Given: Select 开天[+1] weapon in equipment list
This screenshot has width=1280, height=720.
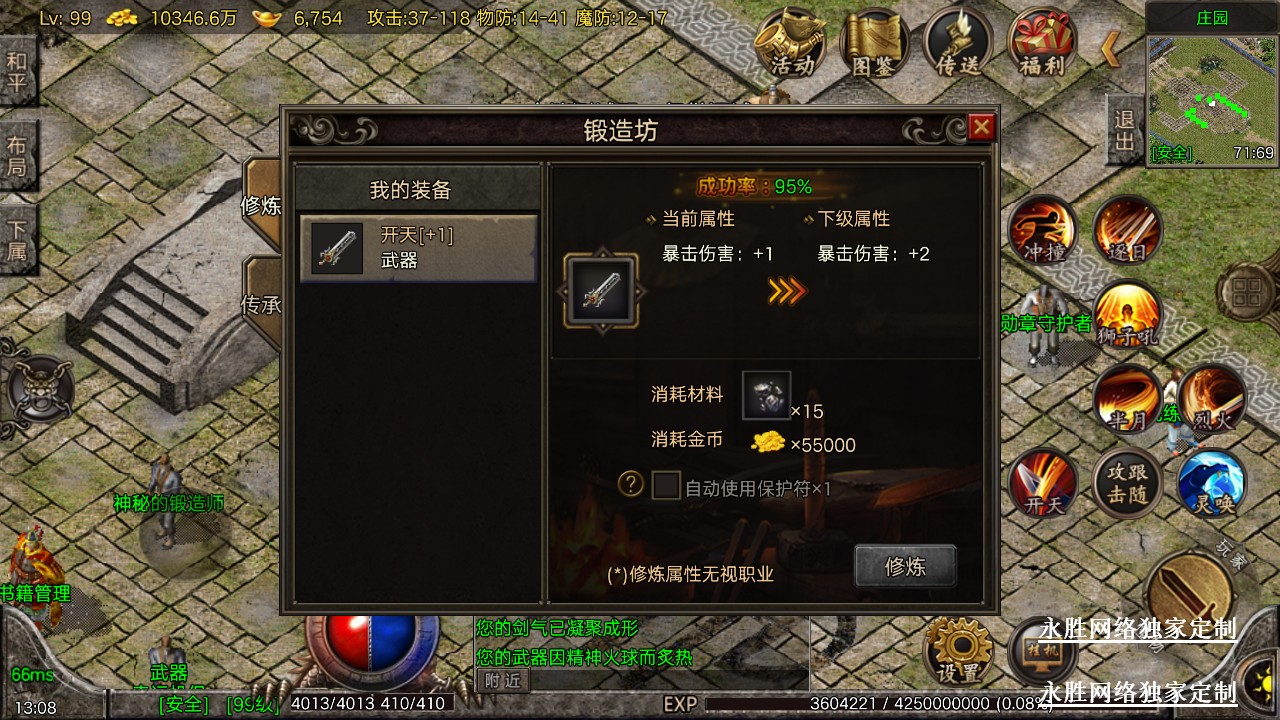Looking at the screenshot, I should click(418, 248).
